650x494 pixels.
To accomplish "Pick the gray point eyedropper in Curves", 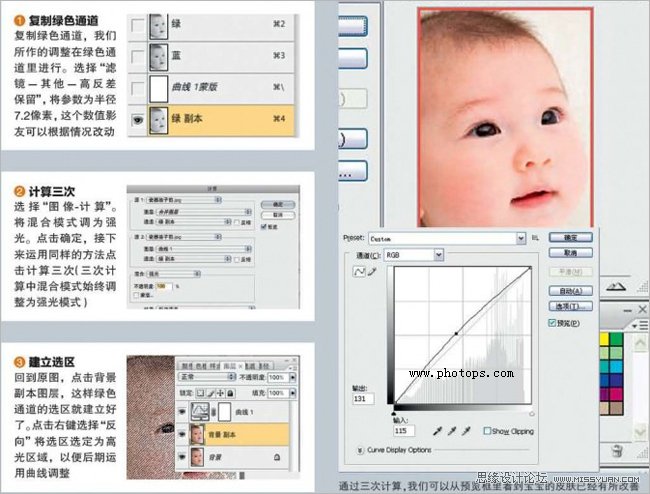I will coord(451,431).
